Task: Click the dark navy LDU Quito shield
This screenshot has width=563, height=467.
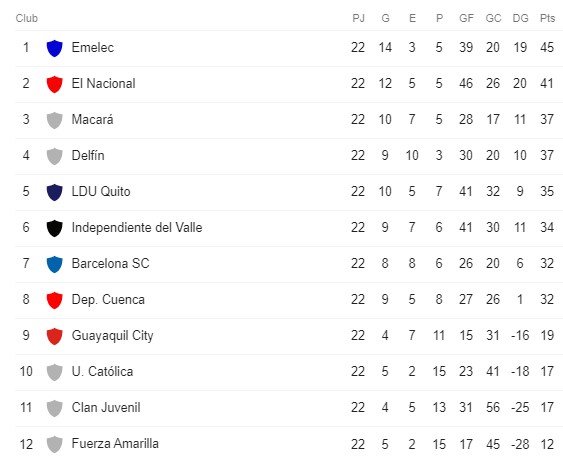Action: [55, 192]
